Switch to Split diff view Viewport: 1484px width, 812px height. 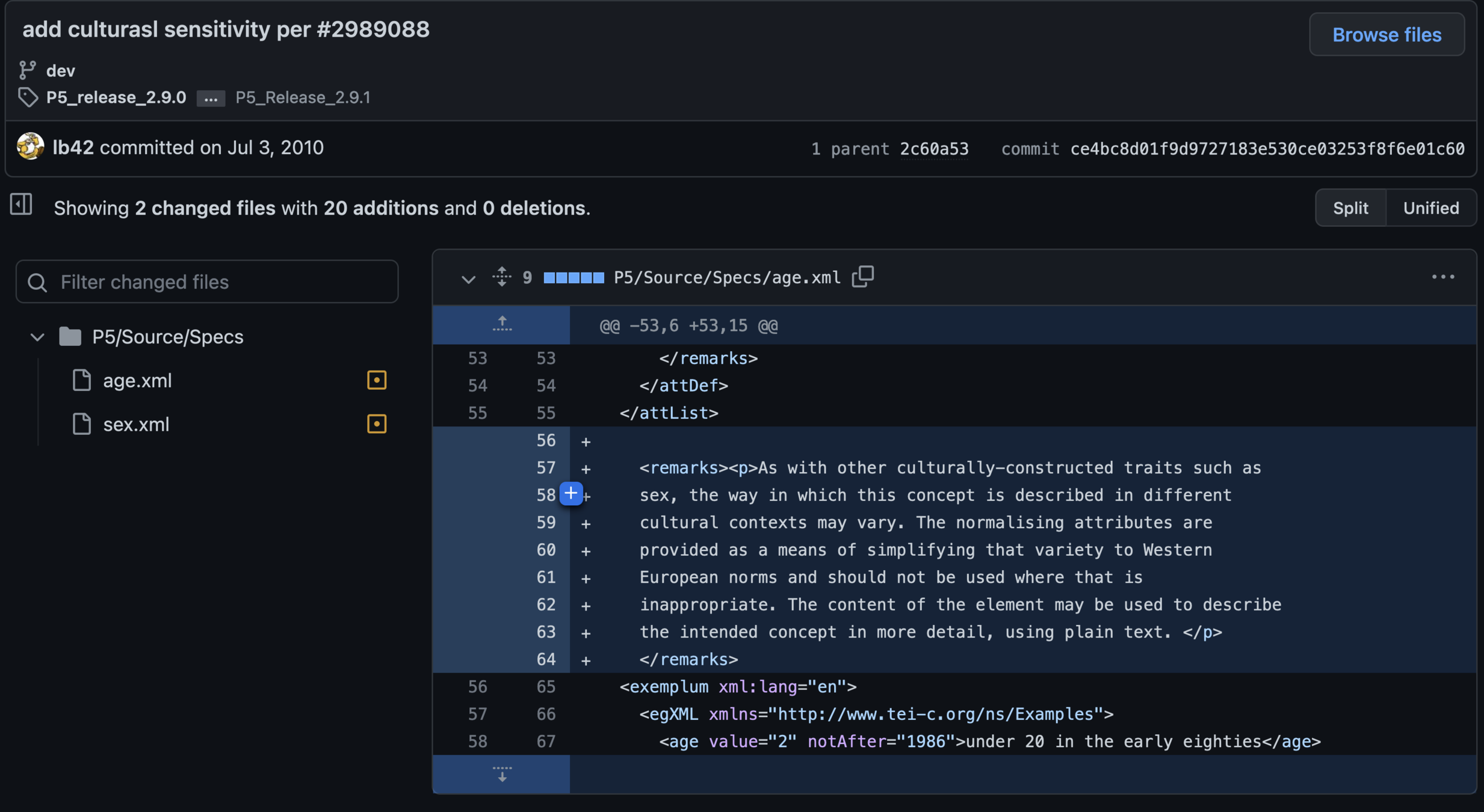pos(1350,208)
